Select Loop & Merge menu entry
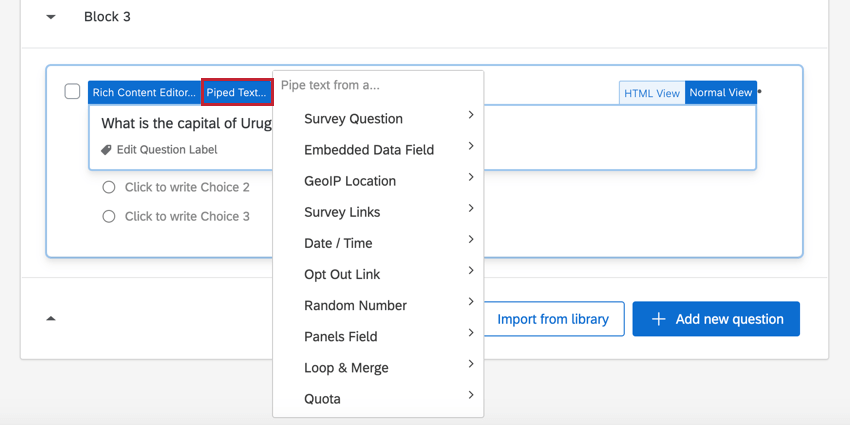This screenshot has width=850, height=425. coord(346,368)
